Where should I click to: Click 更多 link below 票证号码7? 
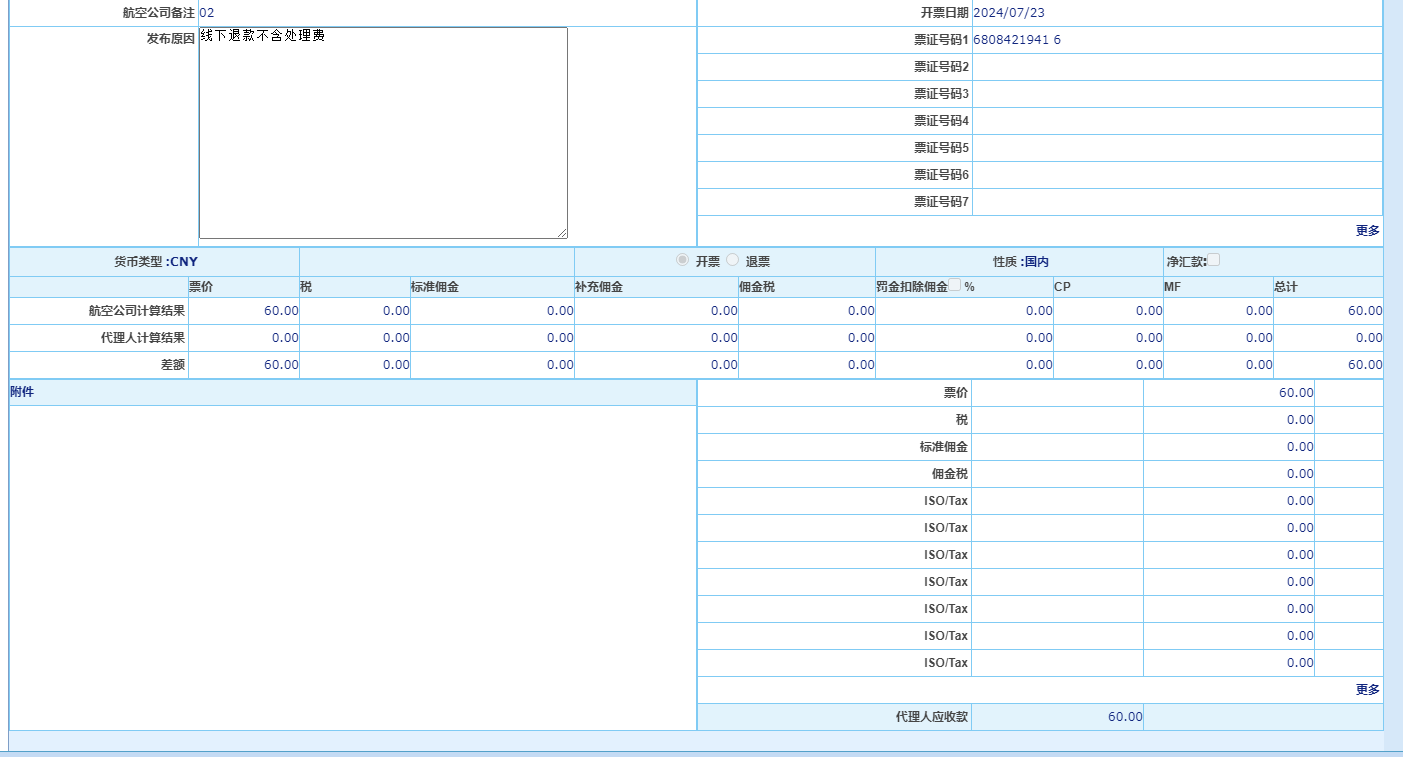click(1367, 230)
